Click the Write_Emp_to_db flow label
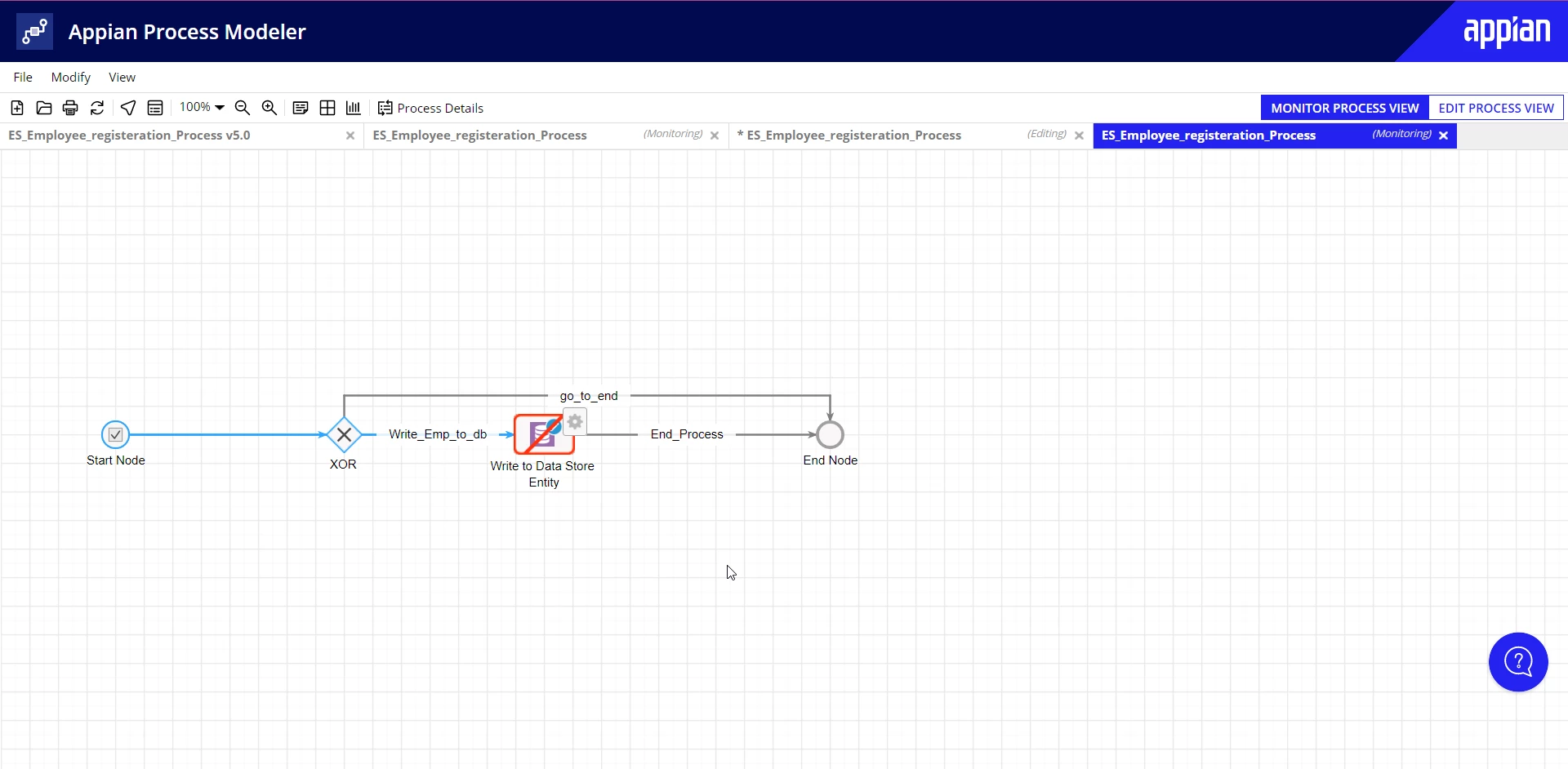 (x=438, y=434)
